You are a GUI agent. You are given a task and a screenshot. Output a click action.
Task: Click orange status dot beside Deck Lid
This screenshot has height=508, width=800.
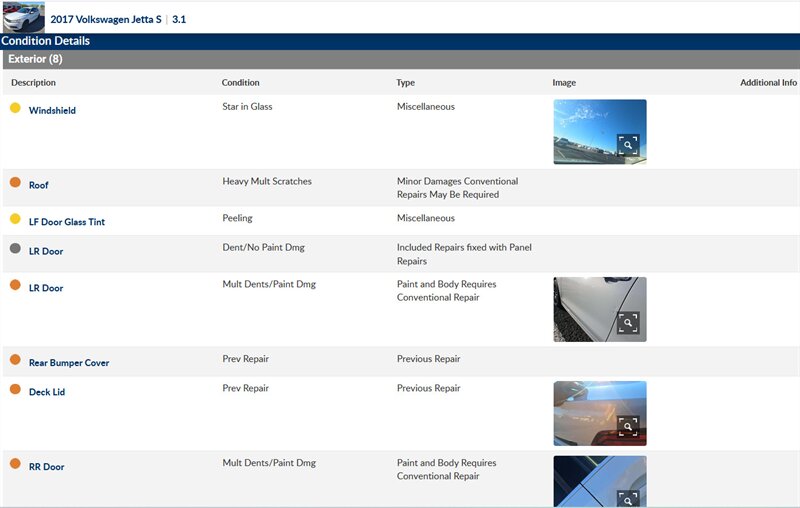point(15,389)
